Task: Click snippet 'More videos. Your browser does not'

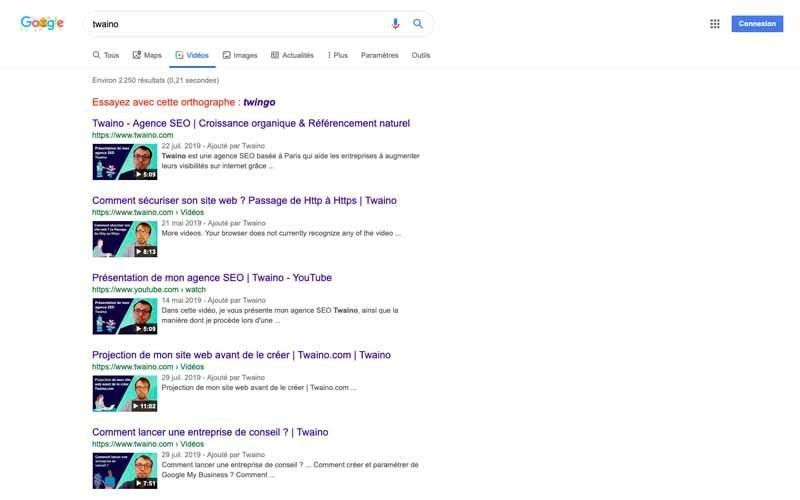Action: coord(281,233)
